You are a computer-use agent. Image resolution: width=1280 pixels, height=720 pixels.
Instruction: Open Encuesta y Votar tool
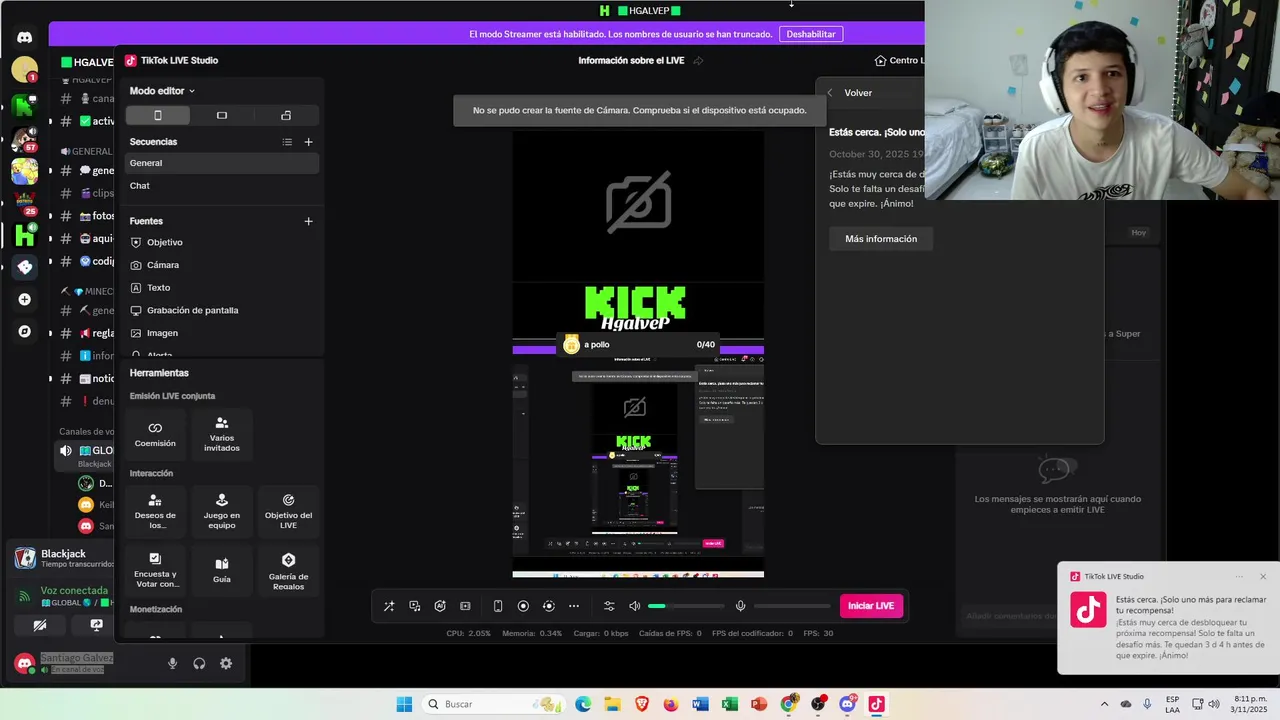tap(155, 570)
